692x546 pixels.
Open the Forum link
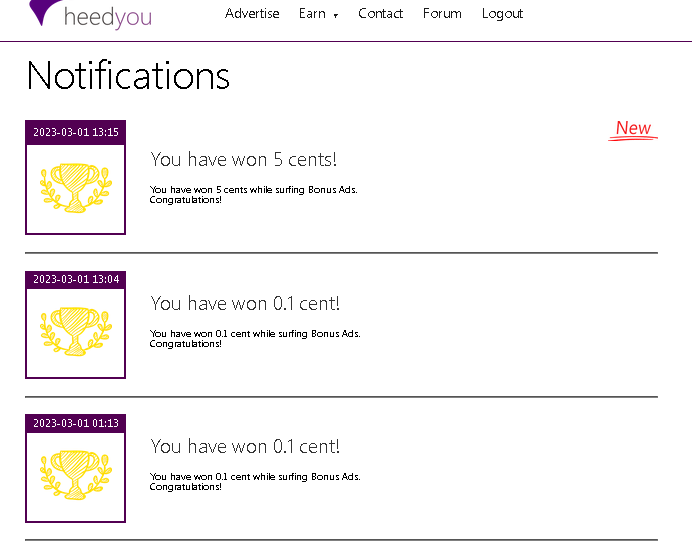coord(442,14)
